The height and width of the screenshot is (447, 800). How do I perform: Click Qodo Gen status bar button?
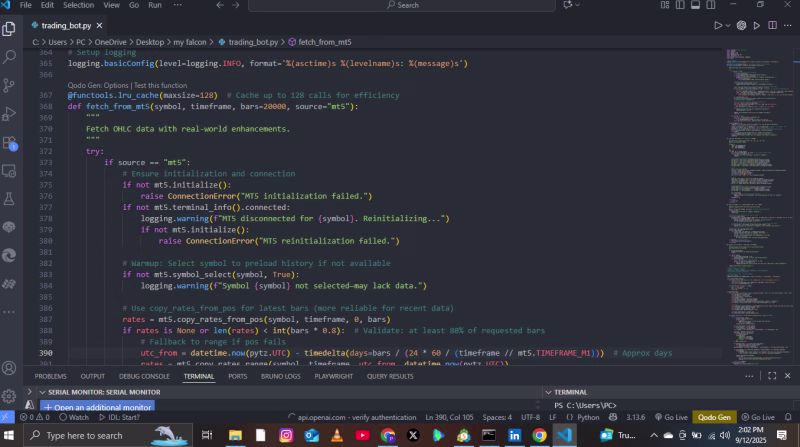coord(714,417)
